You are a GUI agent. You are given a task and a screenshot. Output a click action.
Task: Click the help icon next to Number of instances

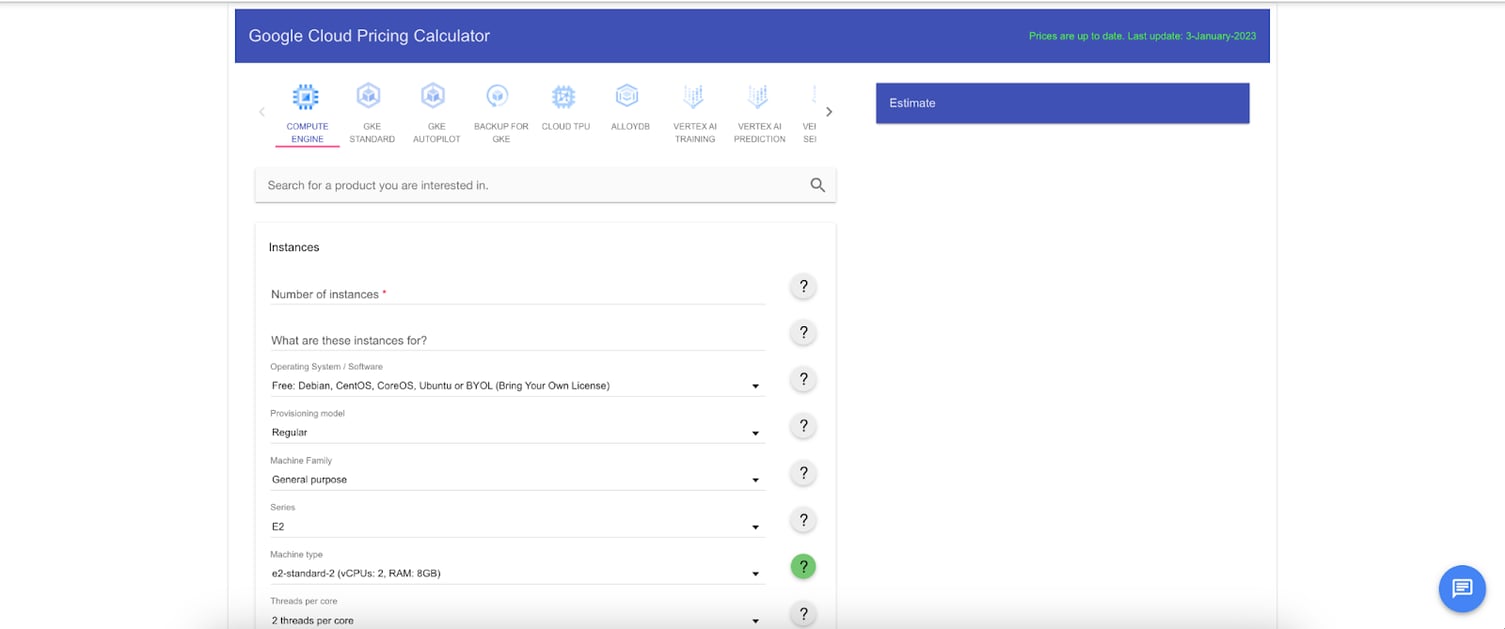802,286
